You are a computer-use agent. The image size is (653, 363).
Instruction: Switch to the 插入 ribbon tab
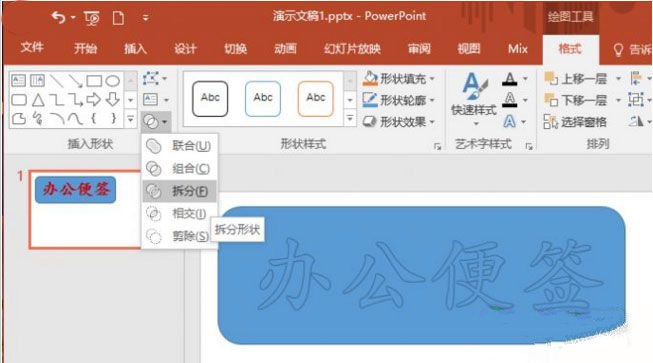pyautogui.click(x=135, y=48)
